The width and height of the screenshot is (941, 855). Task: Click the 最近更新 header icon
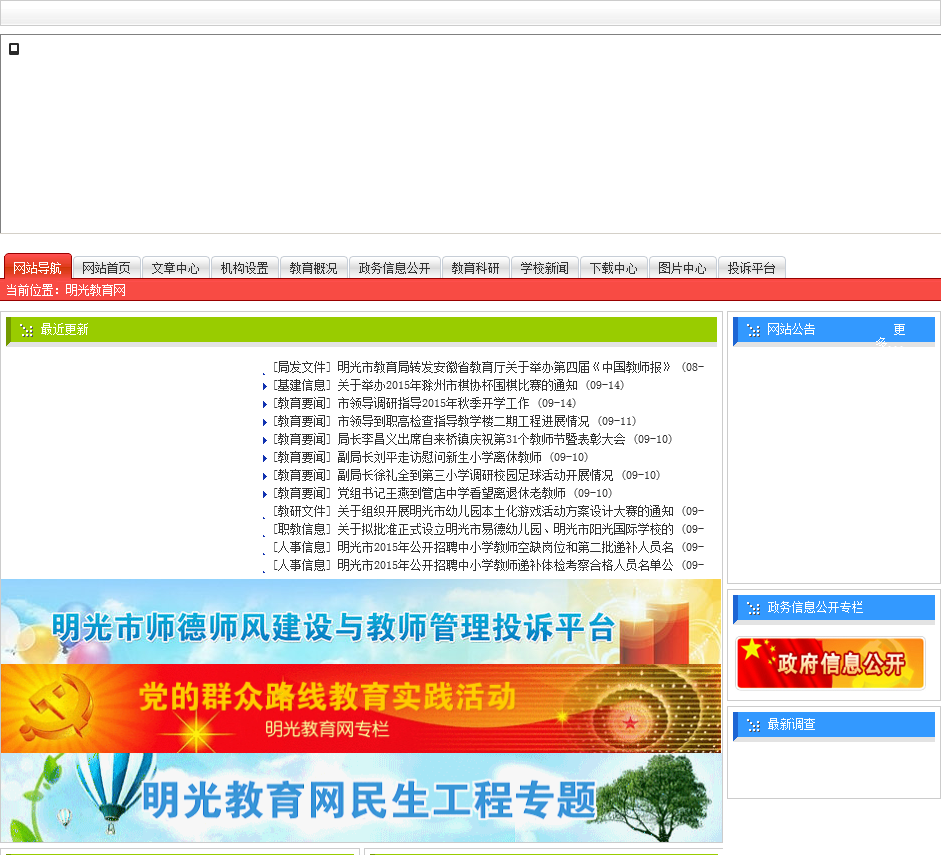tap(26, 330)
